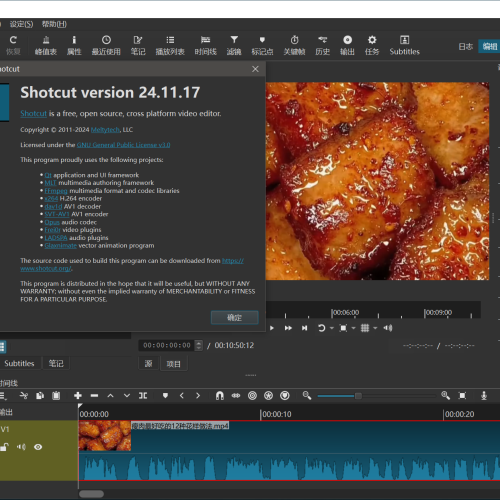The height and width of the screenshot is (500, 500).
Task: Open the timeline menu hamburger dropdown
Action: (3, 396)
